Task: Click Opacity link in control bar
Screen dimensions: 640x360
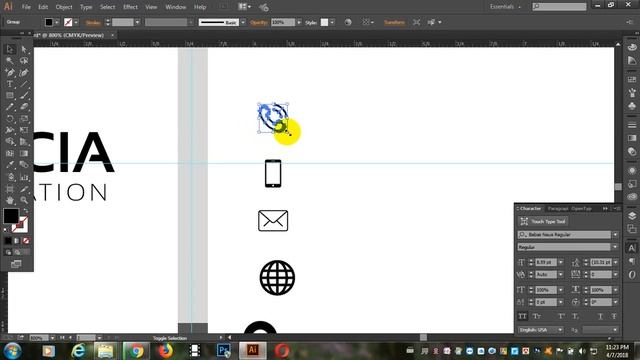Action: point(259,22)
